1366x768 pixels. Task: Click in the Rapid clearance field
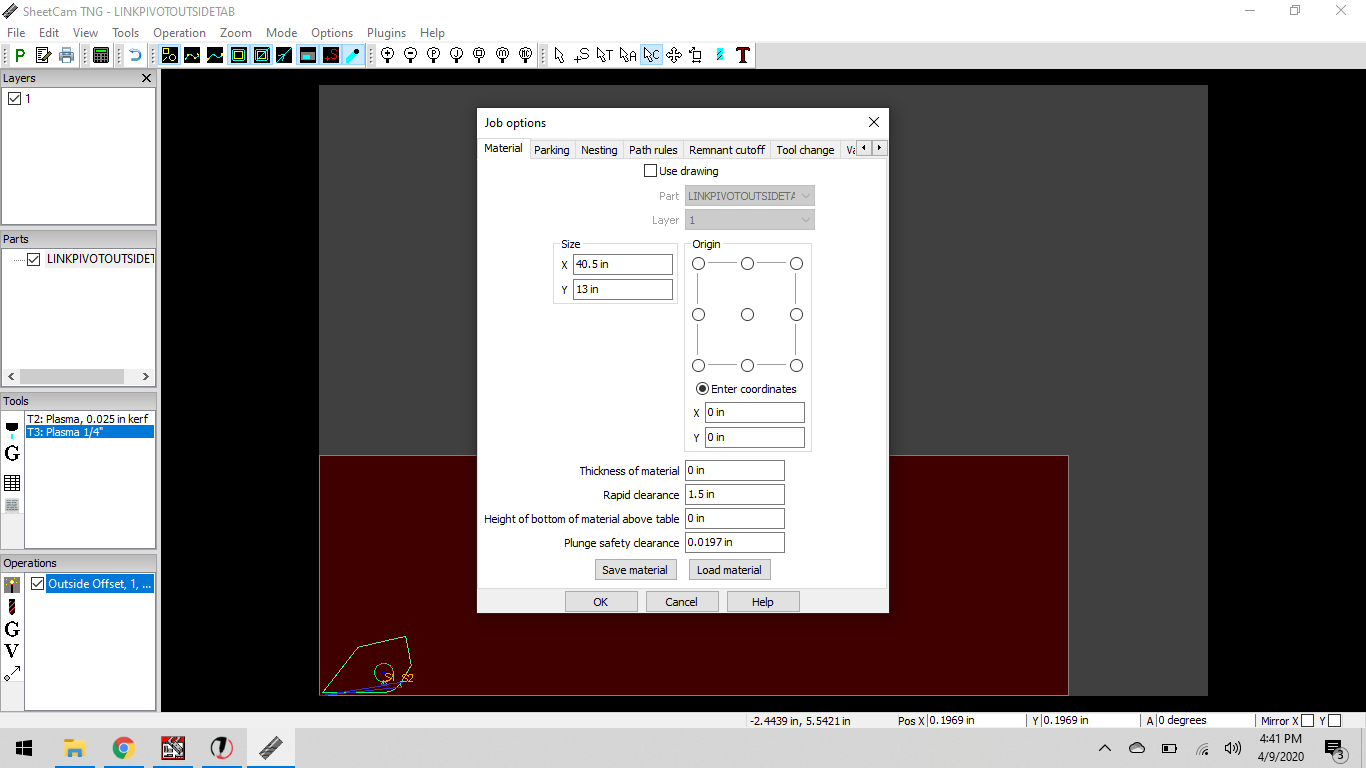click(x=734, y=495)
